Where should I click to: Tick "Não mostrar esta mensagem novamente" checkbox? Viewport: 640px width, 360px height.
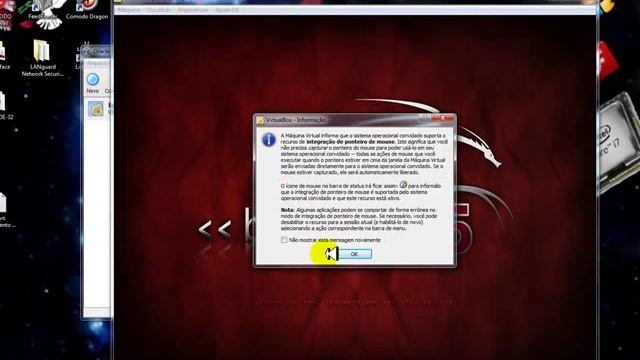284,240
